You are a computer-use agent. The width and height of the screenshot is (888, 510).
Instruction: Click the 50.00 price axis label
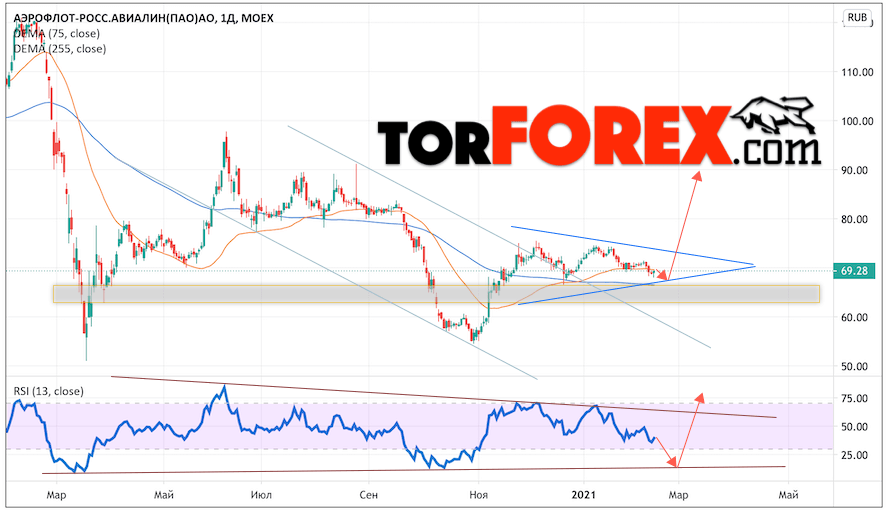855,367
